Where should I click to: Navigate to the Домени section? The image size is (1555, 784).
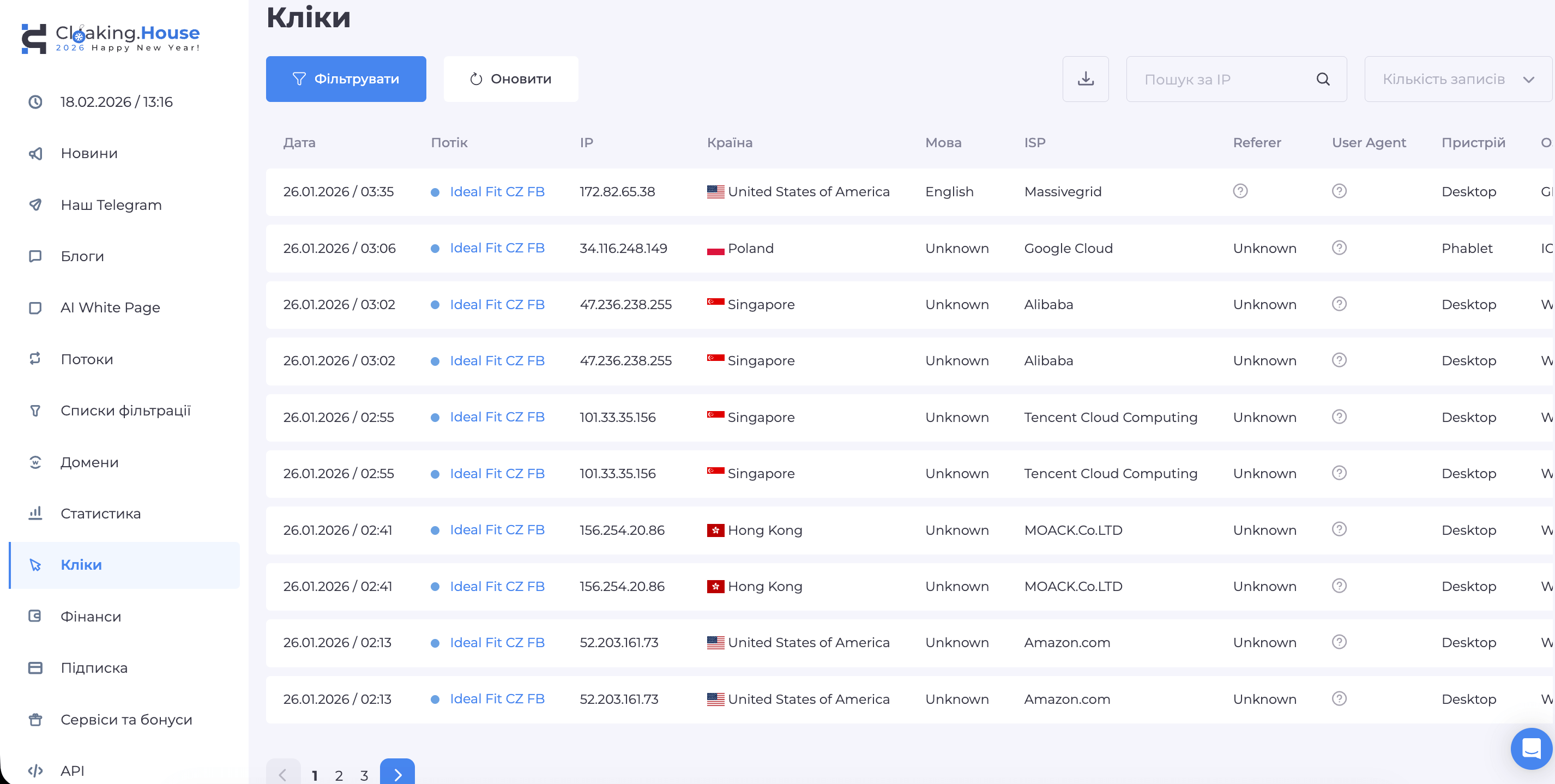point(89,462)
